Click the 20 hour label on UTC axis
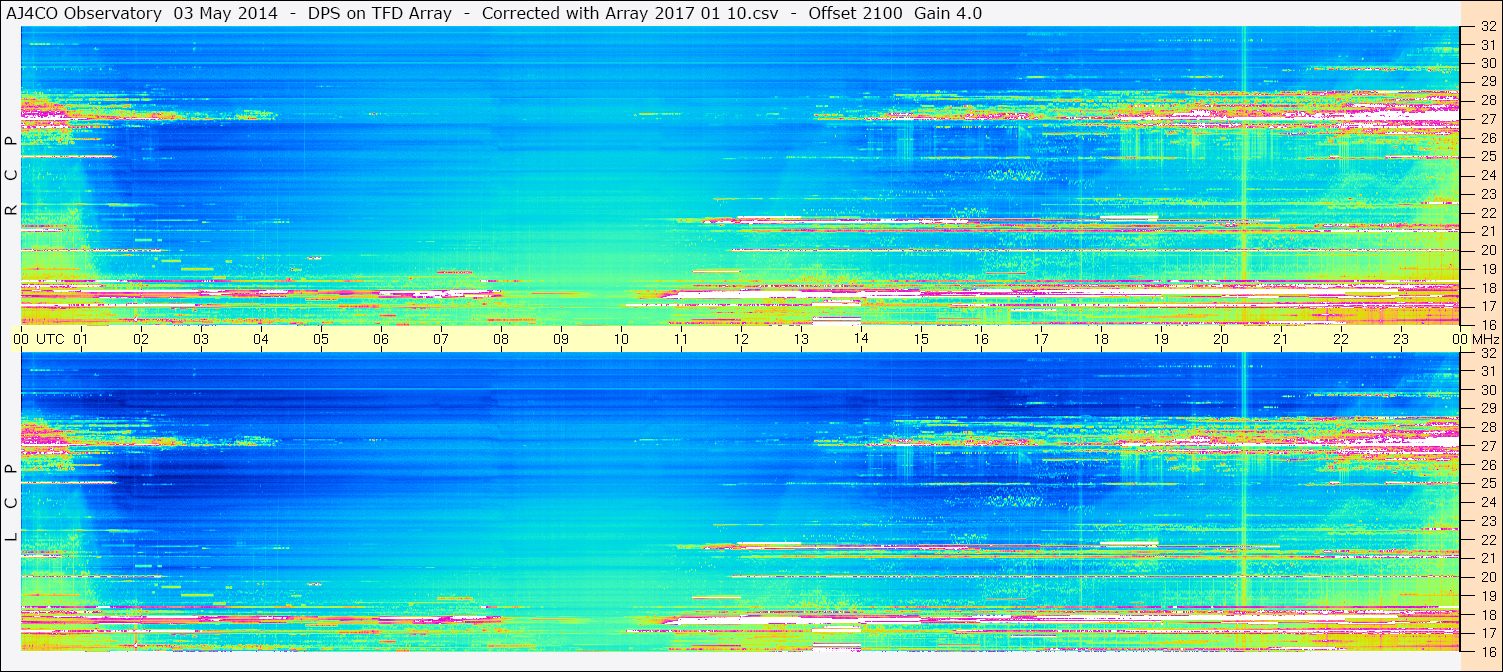This screenshot has height=672, width=1503. tap(1221, 339)
